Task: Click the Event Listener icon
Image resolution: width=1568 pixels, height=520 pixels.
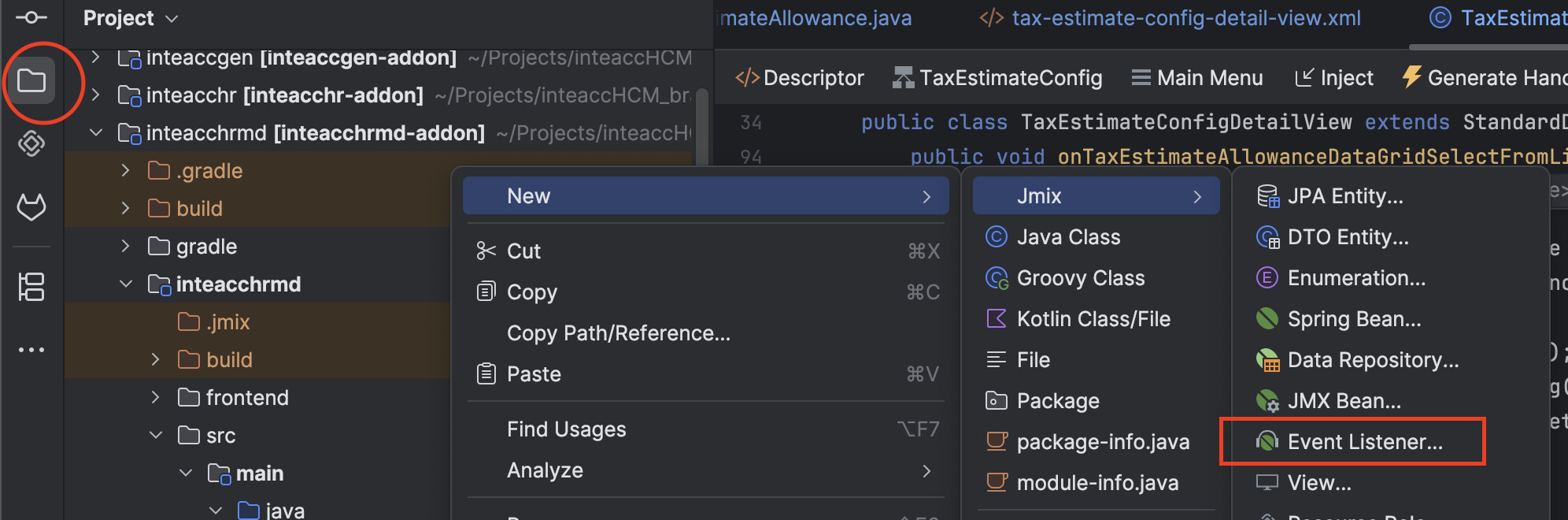Action: pyautogui.click(x=1267, y=441)
